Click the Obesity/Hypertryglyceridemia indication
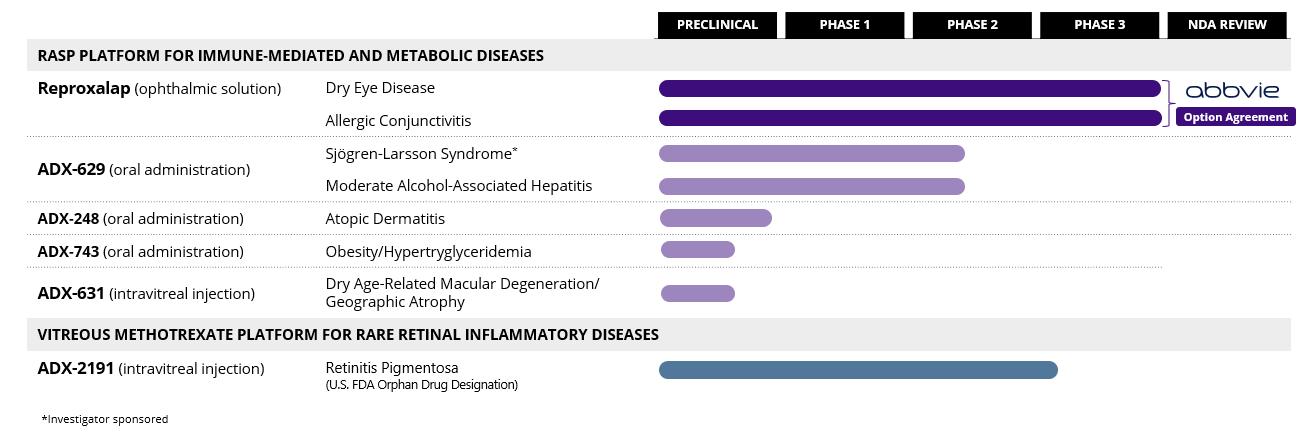Image resolution: width=1314 pixels, height=445 pixels. pos(428,252)
